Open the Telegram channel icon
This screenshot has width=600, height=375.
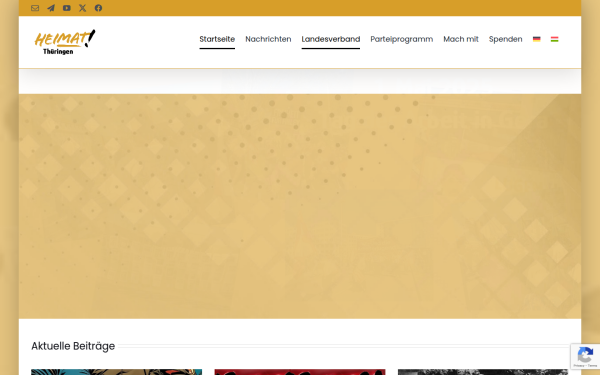click(x=51, y=8)
